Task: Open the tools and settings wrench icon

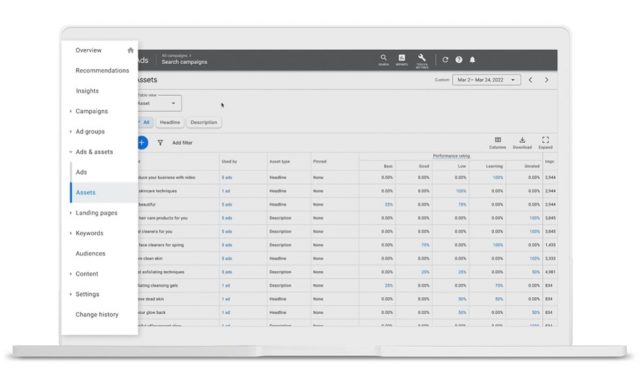Action: [422, 58]
